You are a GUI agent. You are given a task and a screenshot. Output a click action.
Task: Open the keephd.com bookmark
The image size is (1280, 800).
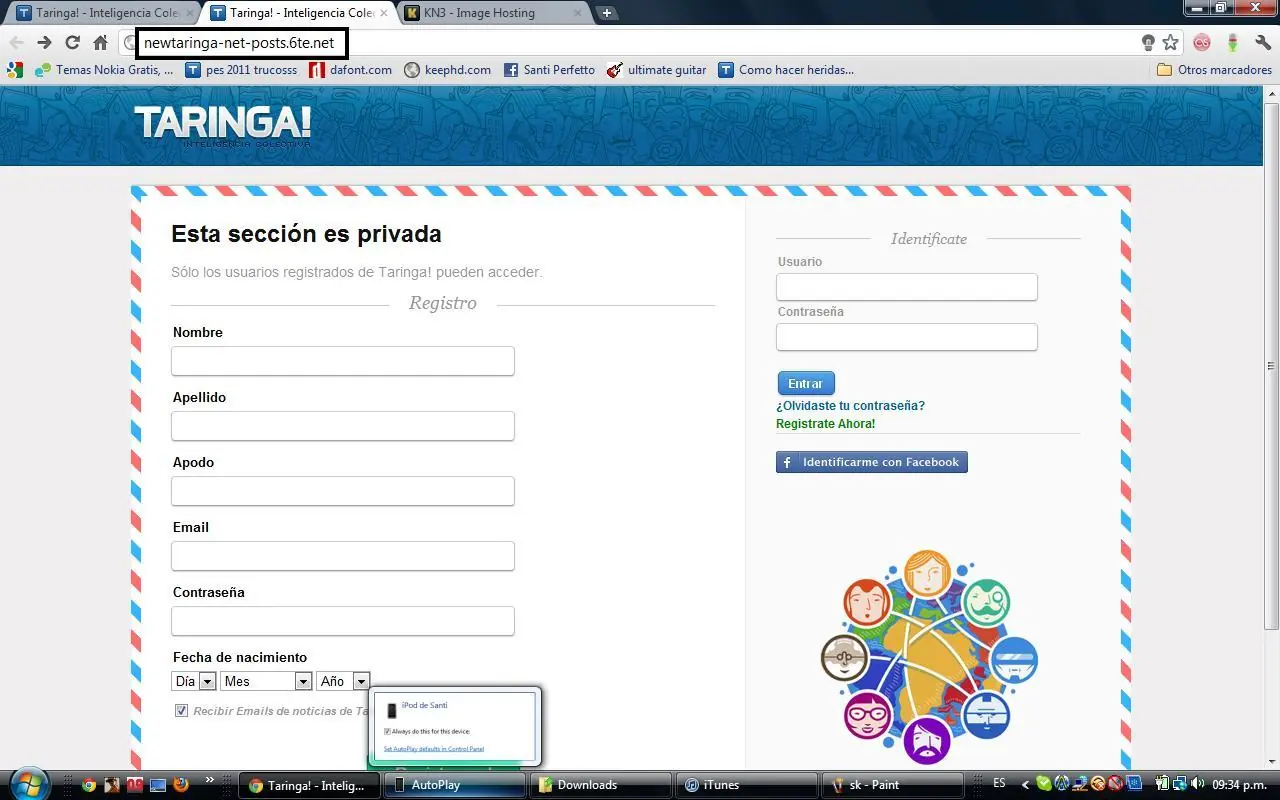click(x=448, y=70)
